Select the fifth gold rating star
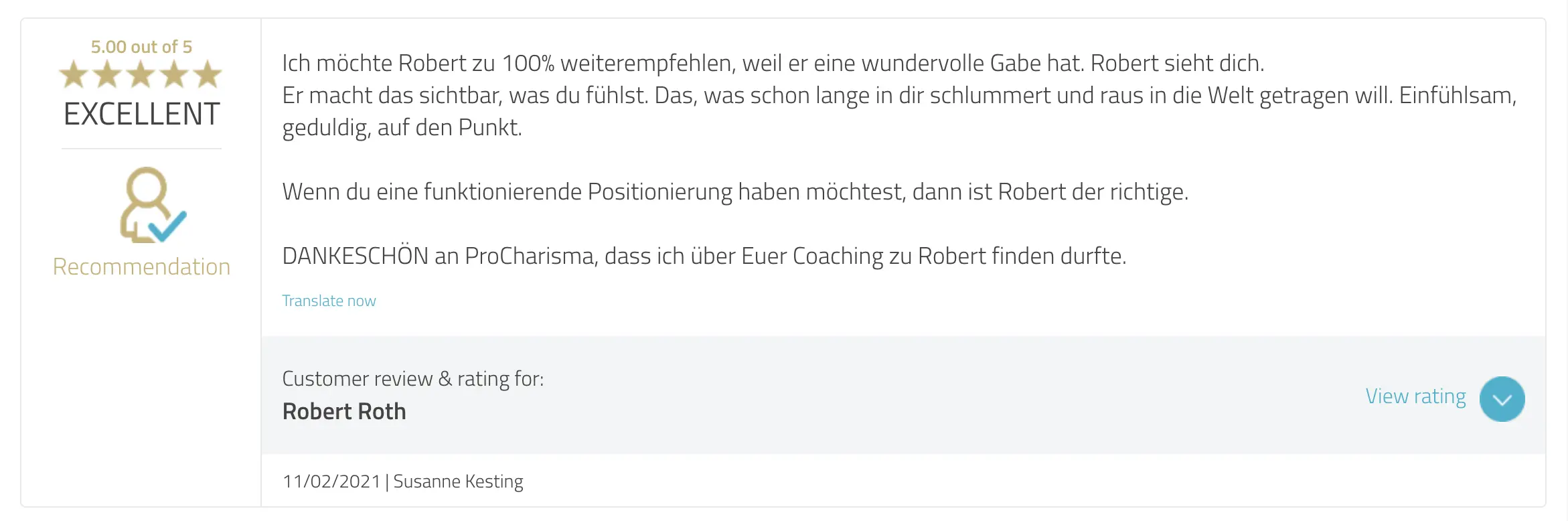This screenshot has width=1568, height=521. [208, 74]
